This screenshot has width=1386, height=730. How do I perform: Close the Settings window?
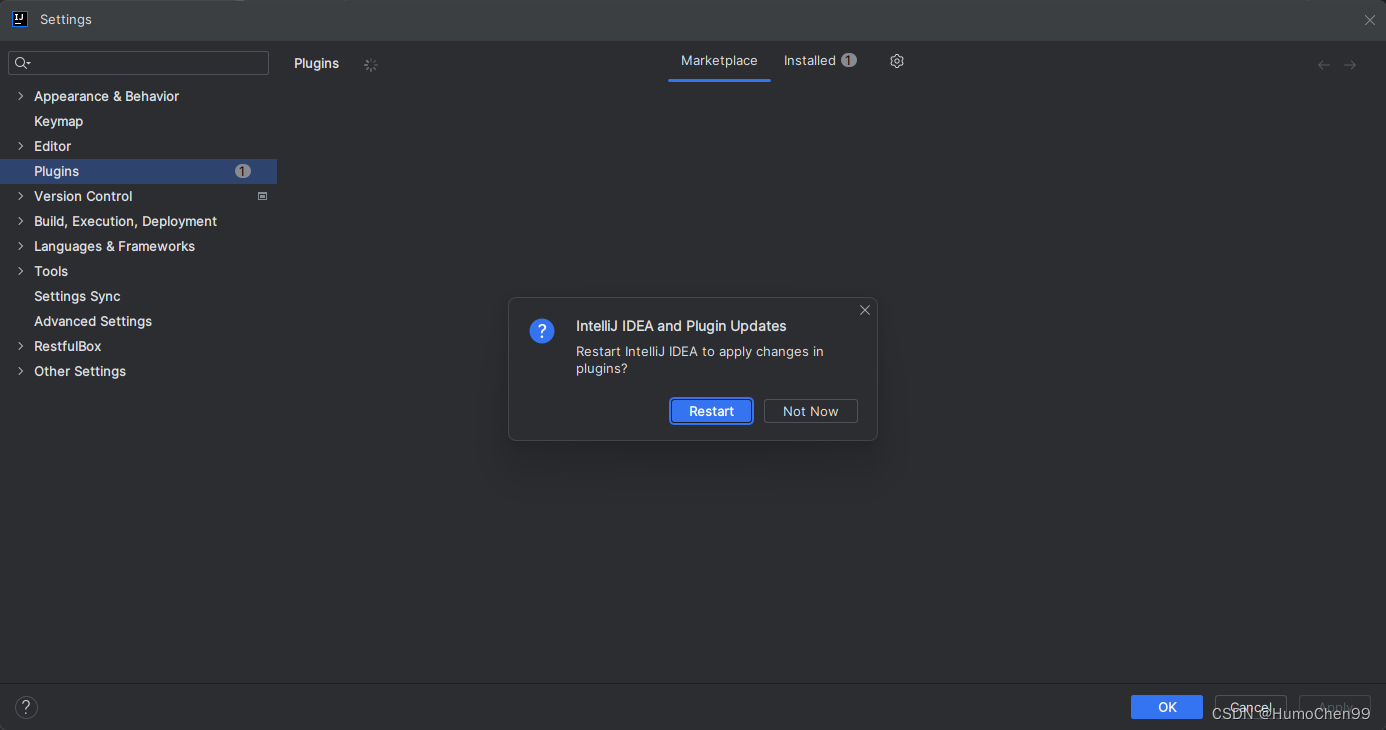[1370, 20]
